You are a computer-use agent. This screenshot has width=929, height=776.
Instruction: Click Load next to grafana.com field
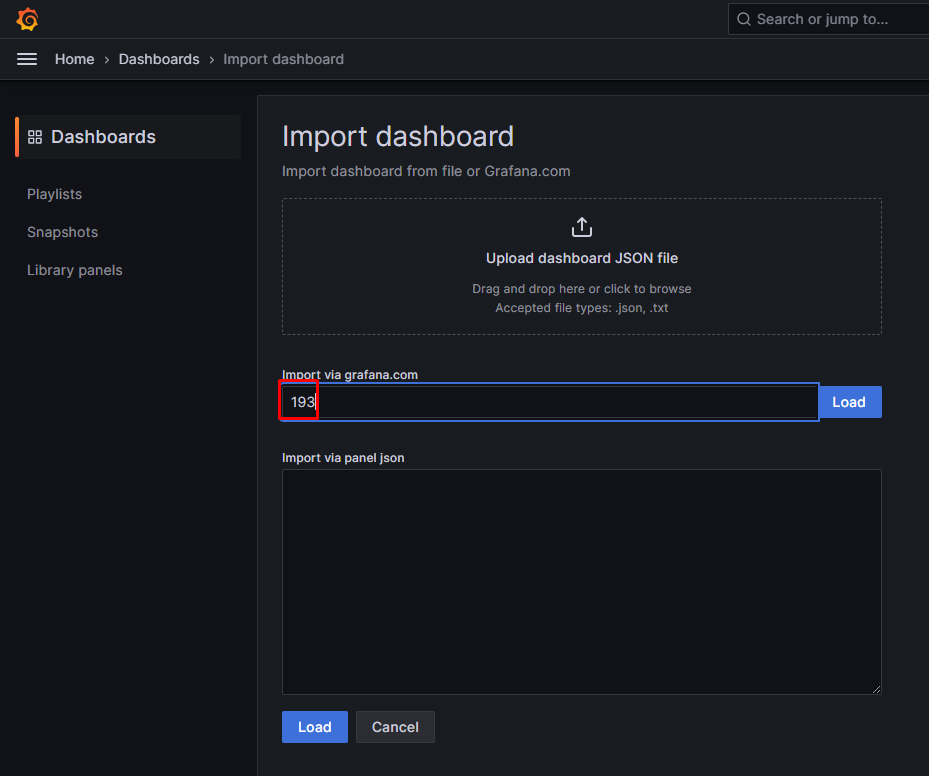(x=849, y=402)
